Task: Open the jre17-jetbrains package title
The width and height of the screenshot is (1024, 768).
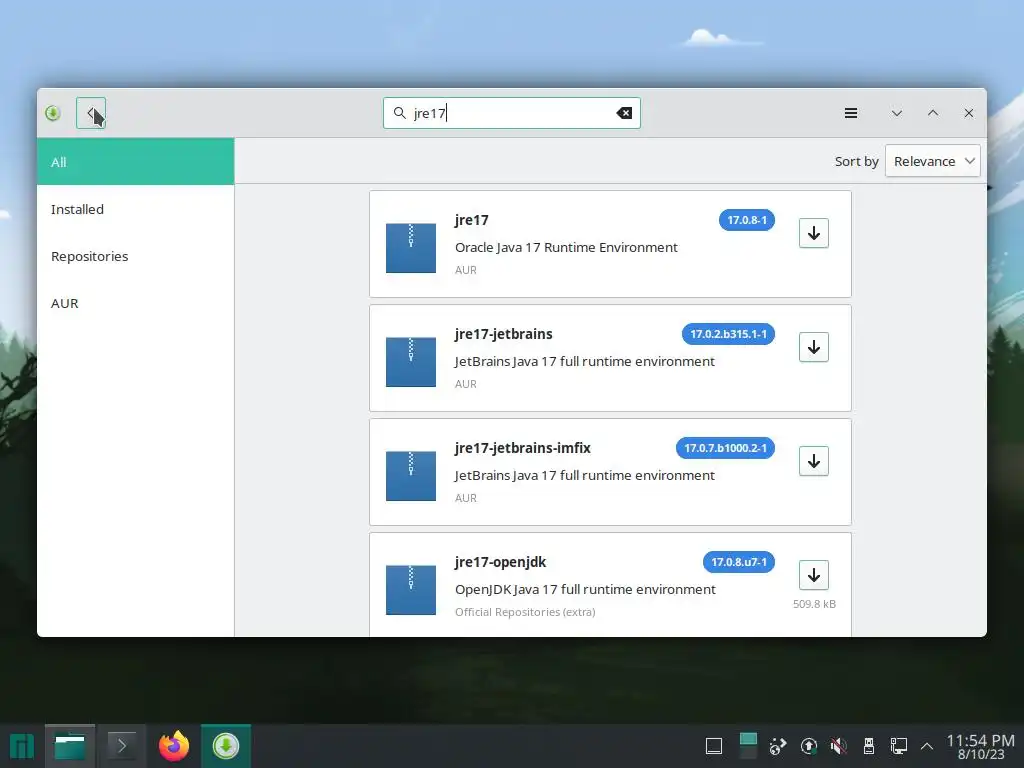Action: pos(504,334)
